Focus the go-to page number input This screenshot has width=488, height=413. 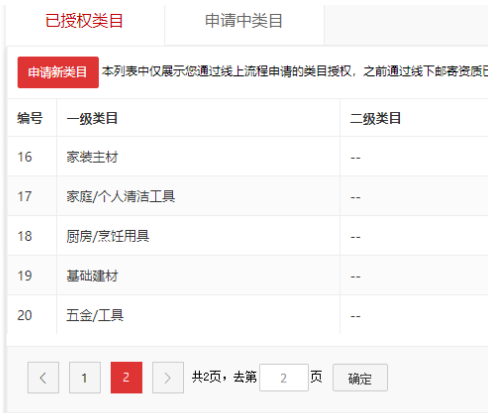pos(284,378)
